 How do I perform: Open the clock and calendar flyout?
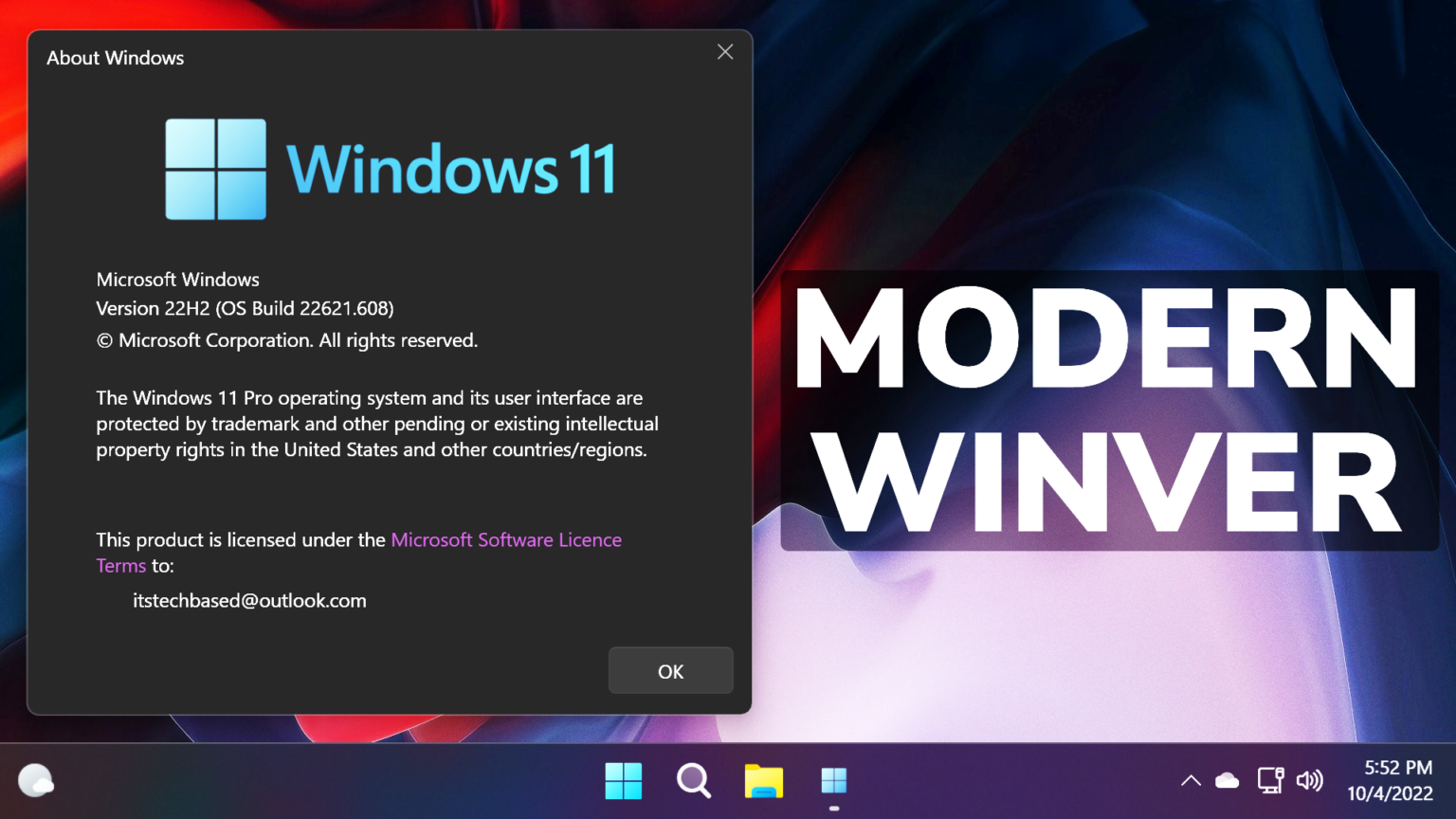1390,780
